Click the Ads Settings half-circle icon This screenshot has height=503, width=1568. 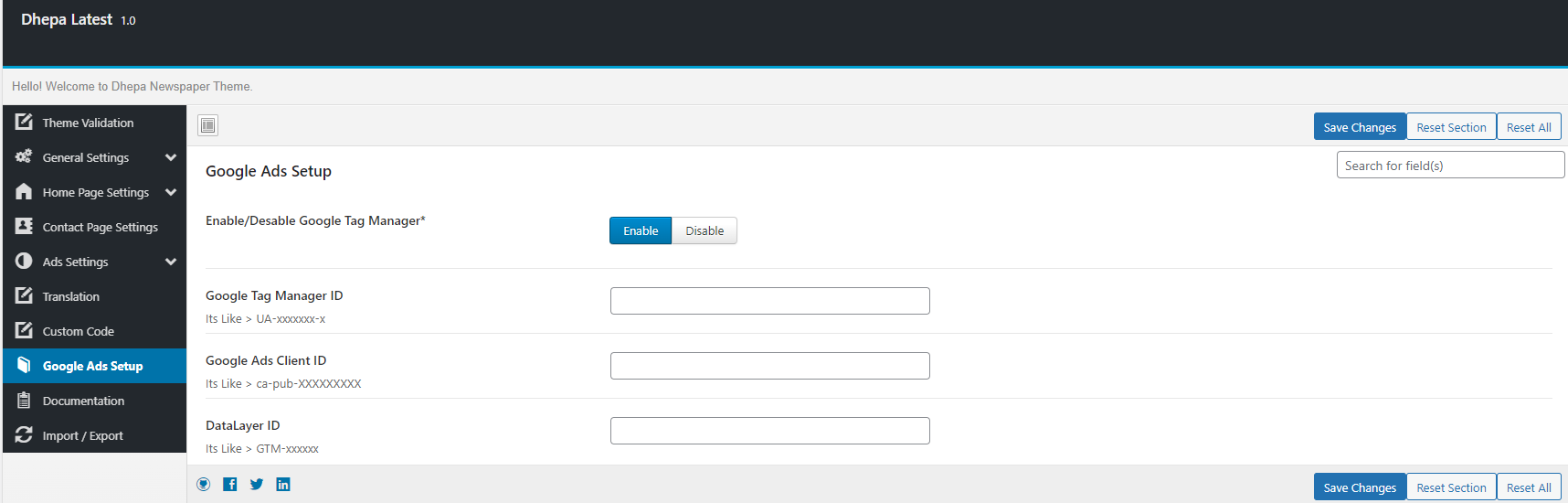[24, 261]
